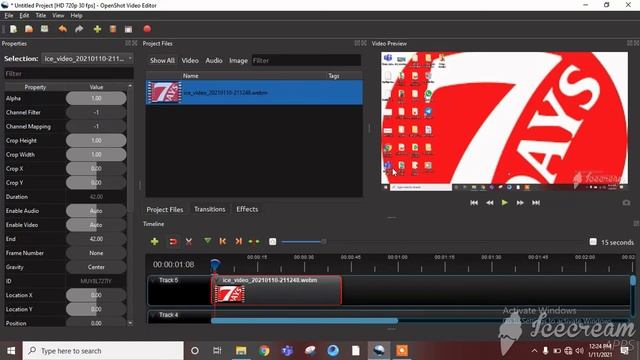Screen dimensions: 640x360
Task: Click the Enable Video Auto value
Action: pos(96,225)
